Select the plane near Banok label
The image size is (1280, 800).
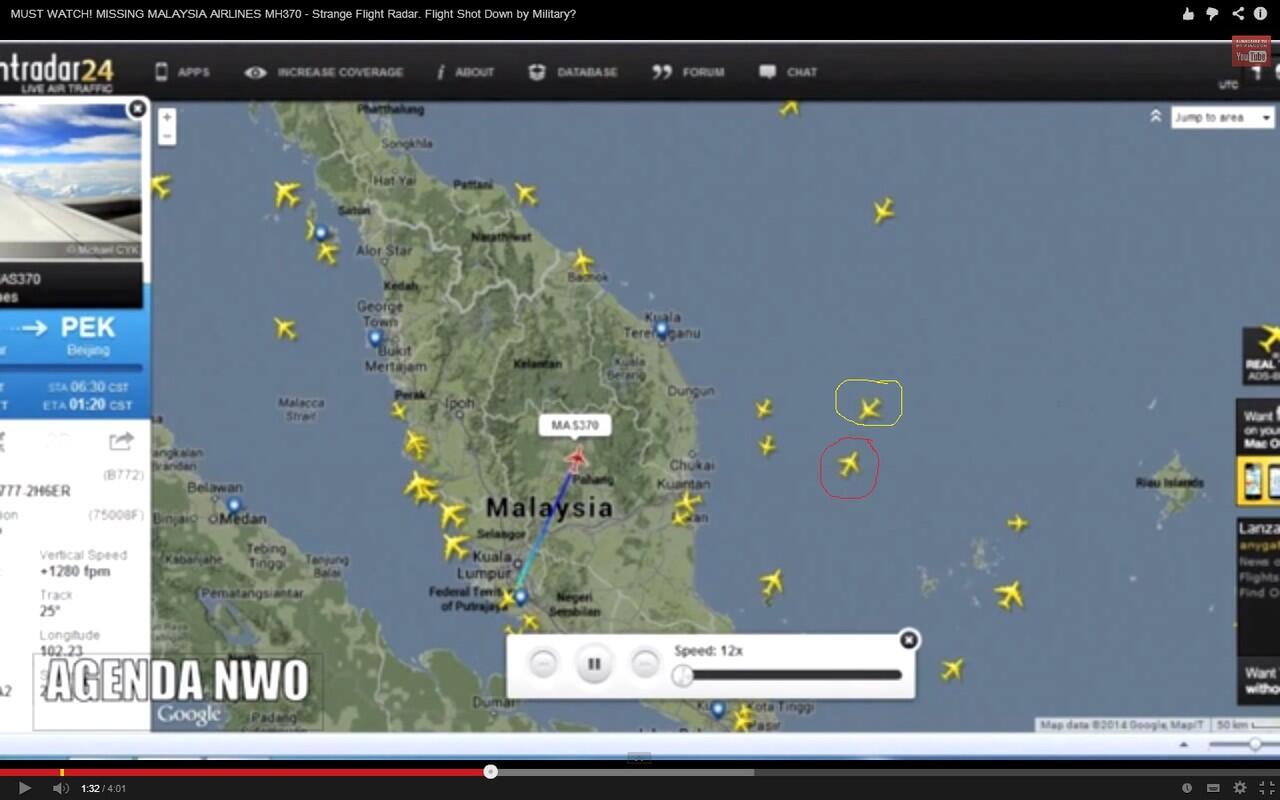coord(582,262)
